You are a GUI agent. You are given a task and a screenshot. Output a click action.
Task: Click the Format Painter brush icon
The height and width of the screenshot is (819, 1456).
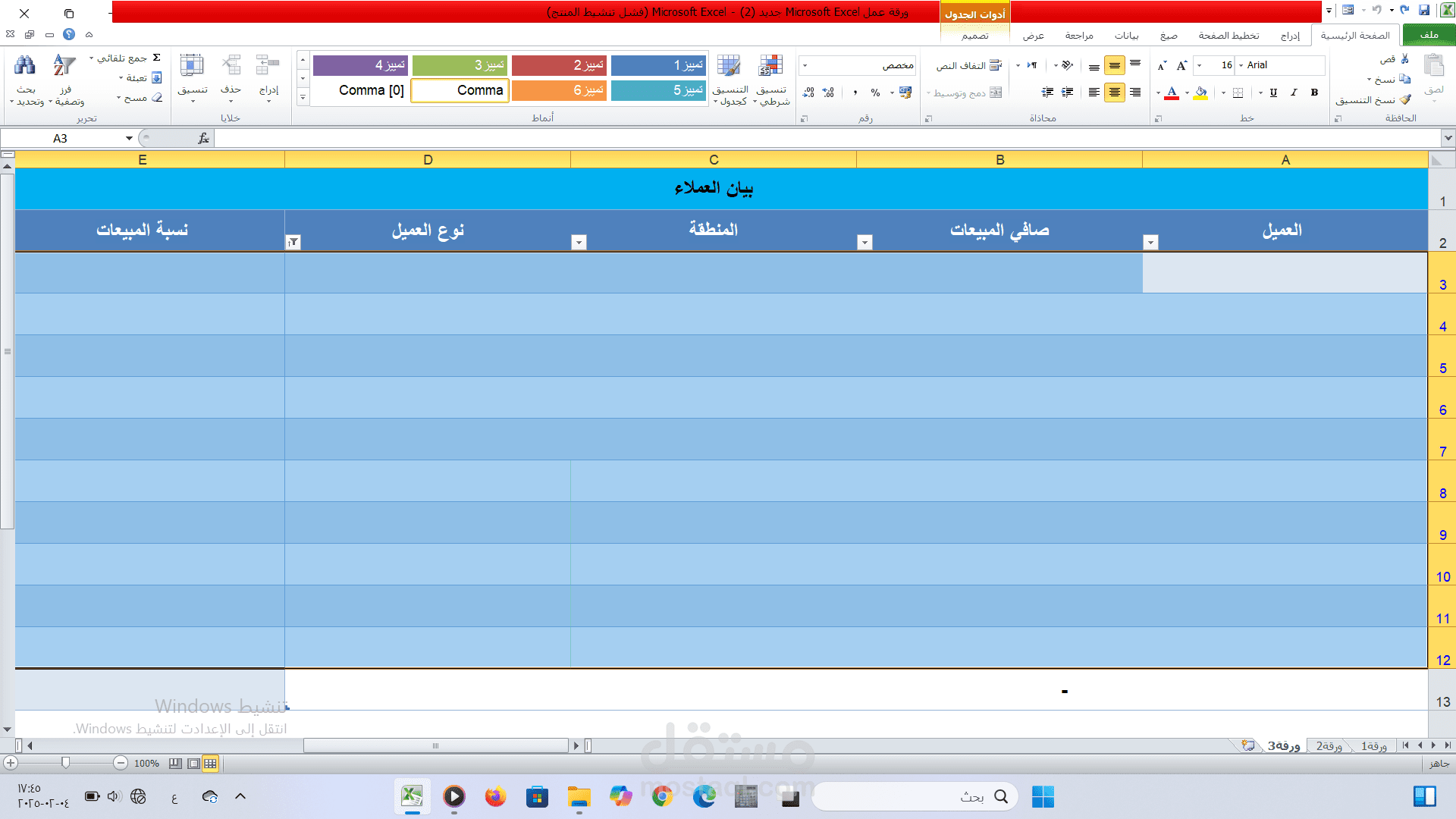1405,99
